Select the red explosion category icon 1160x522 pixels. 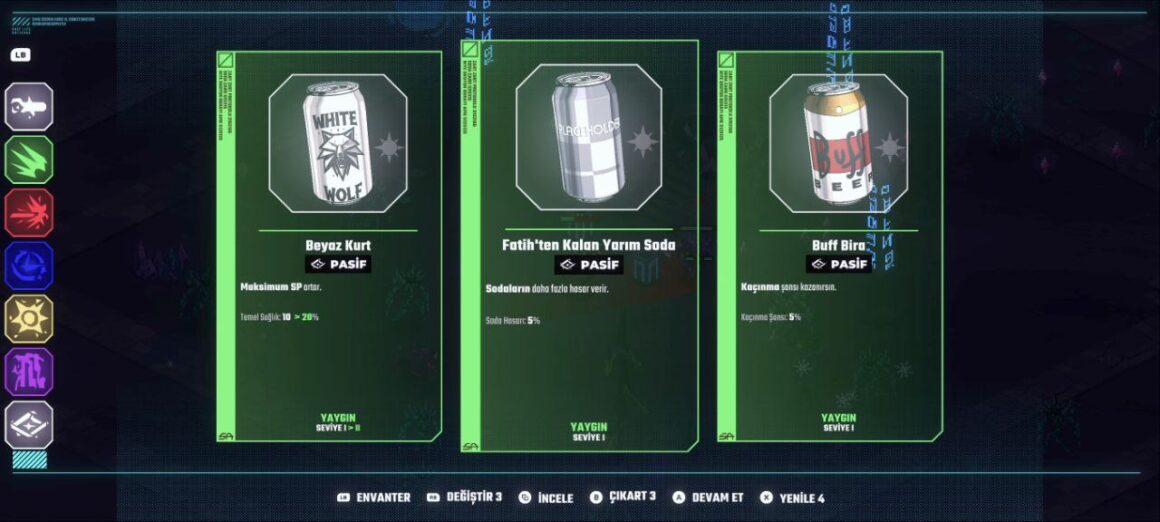click(x=29, y=213)
